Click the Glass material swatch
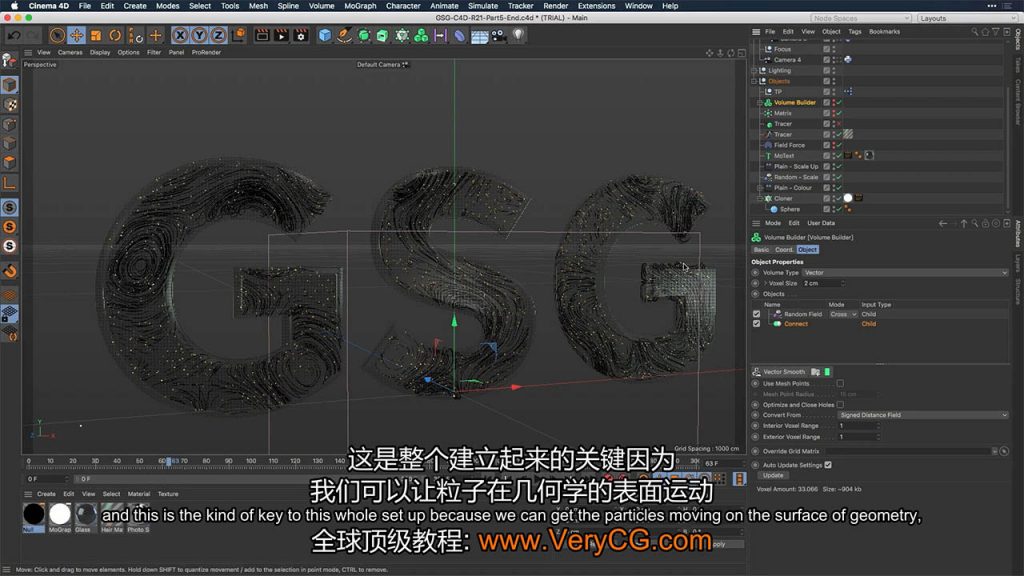Viewport: 1024px width, 576px height. 85,514
